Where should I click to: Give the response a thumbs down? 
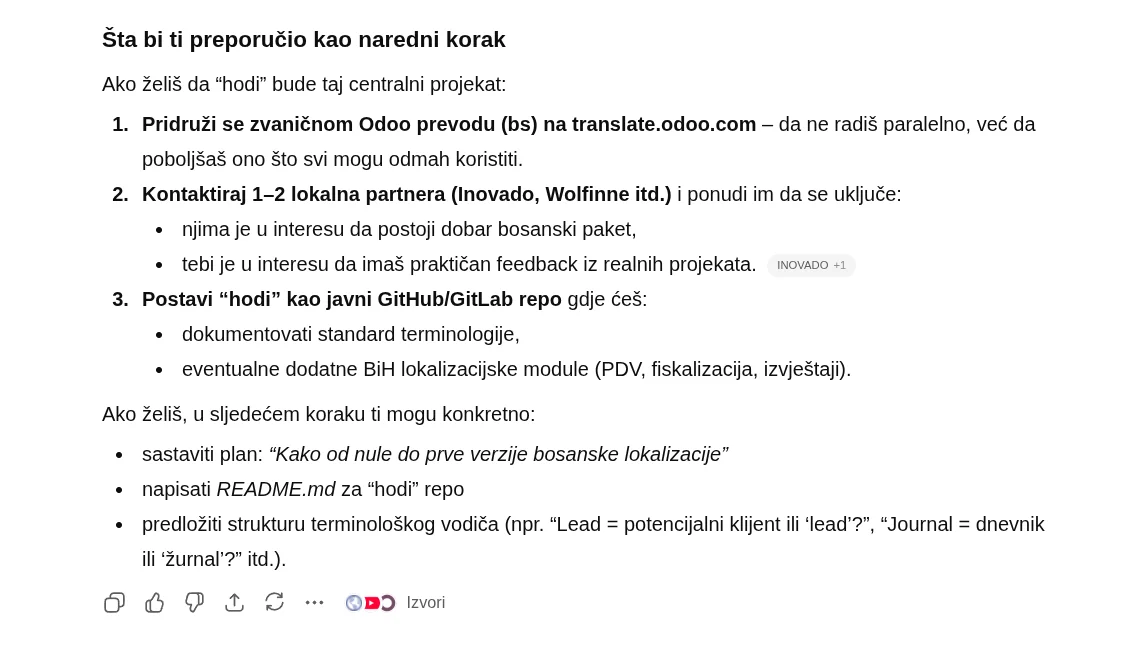194,602
